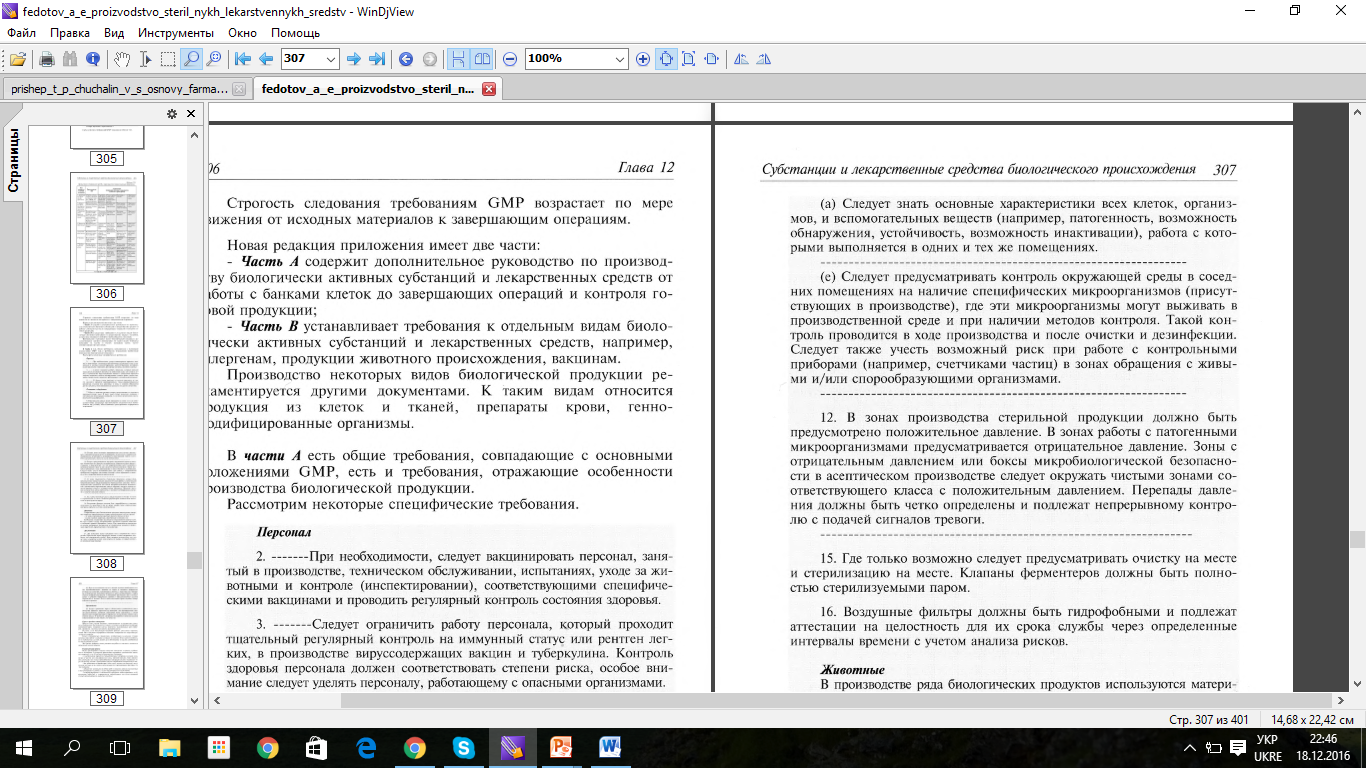Open the Инструменты menu

click(x=176, y=33)
